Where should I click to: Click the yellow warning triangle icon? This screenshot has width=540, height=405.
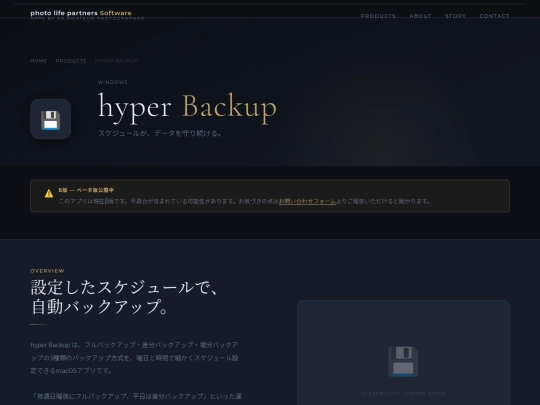49,194
